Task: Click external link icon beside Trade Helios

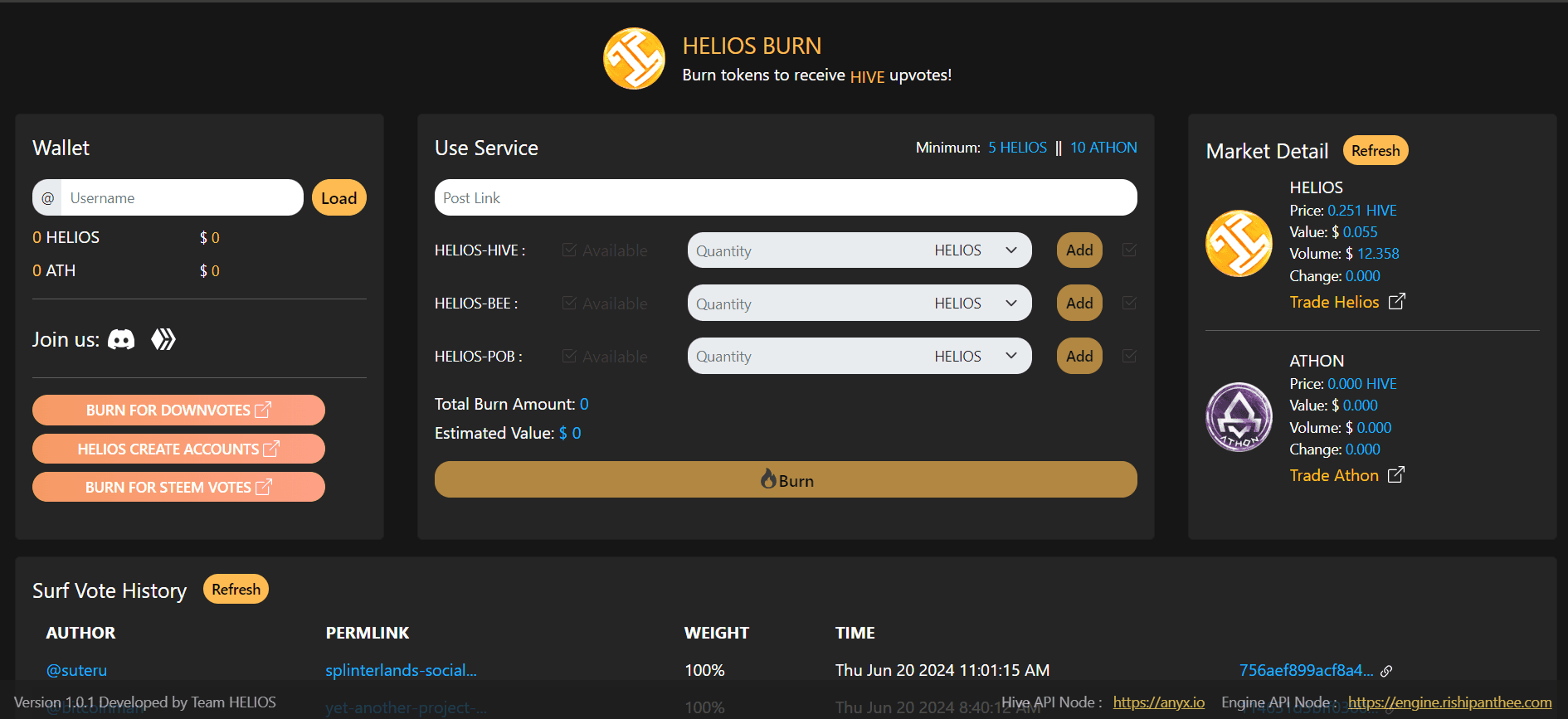Action: [x=1397, y=301]
